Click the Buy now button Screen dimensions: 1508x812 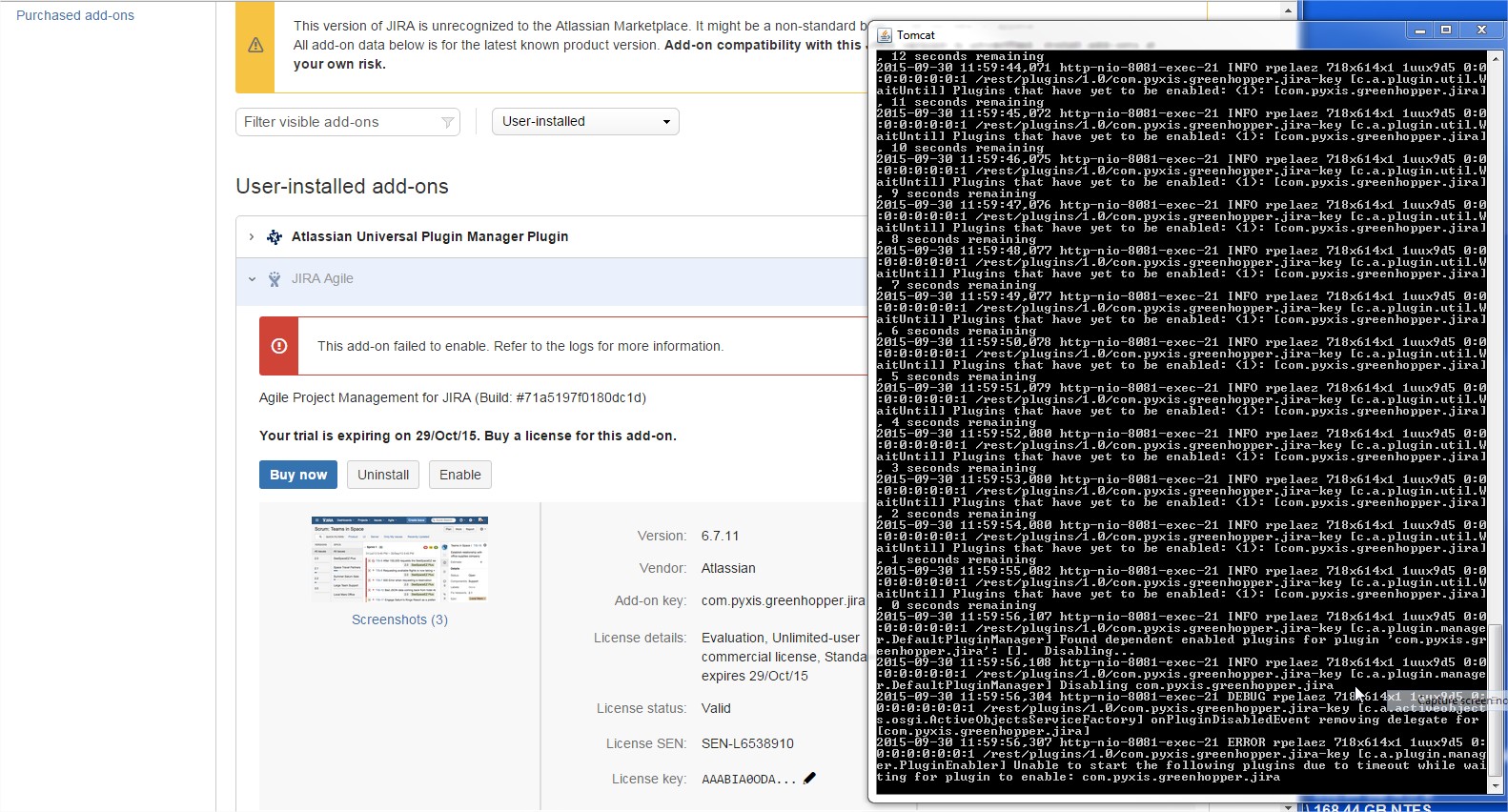[297, 475]
